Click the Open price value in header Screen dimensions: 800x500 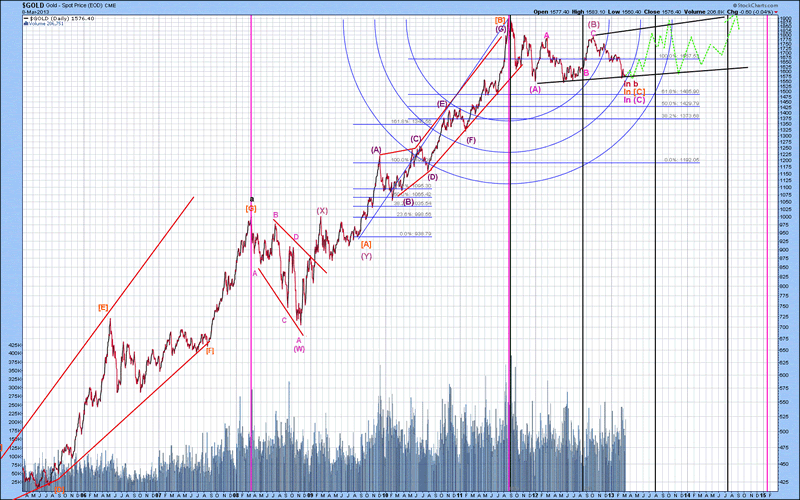[x=561, y=11]
